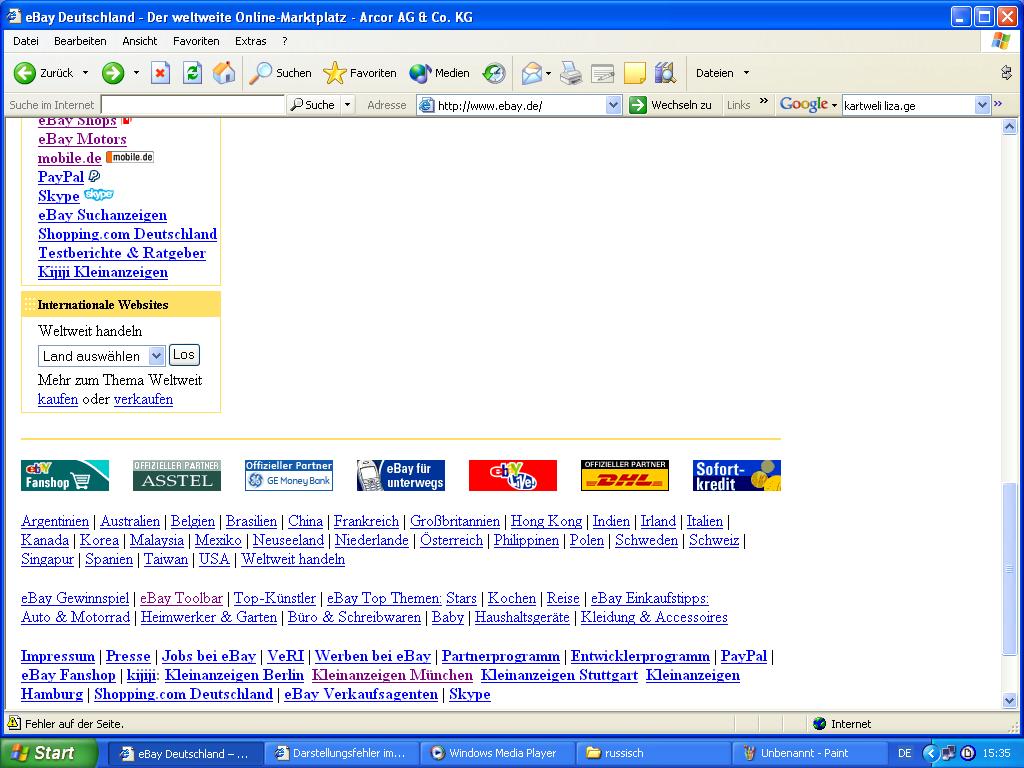Viewport: 1024px width, 768px height.
Task: Open the mail icon dropdown arrow
Action: (548, 73)
